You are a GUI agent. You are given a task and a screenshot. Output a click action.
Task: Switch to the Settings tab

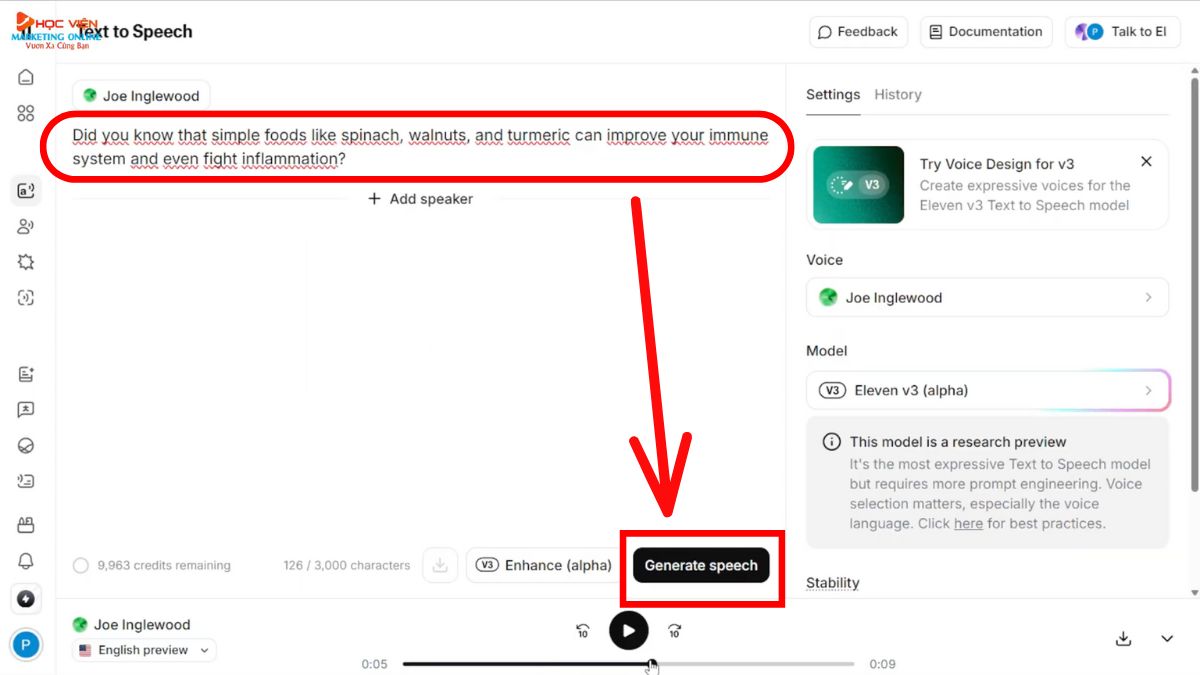click(x=833, y=94)
